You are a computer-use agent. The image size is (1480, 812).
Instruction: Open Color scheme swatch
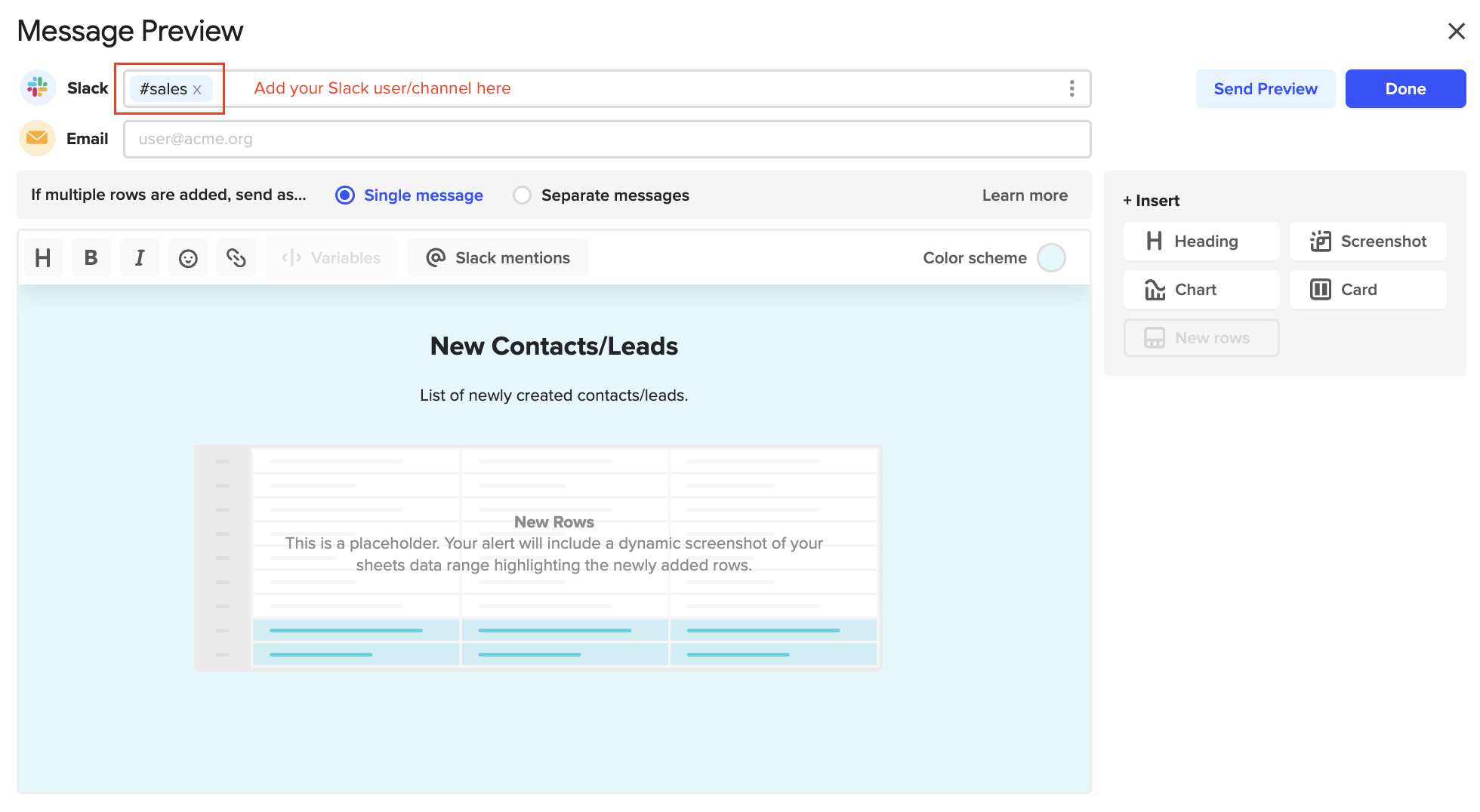pyautogui.click(x=1051, y=258)
